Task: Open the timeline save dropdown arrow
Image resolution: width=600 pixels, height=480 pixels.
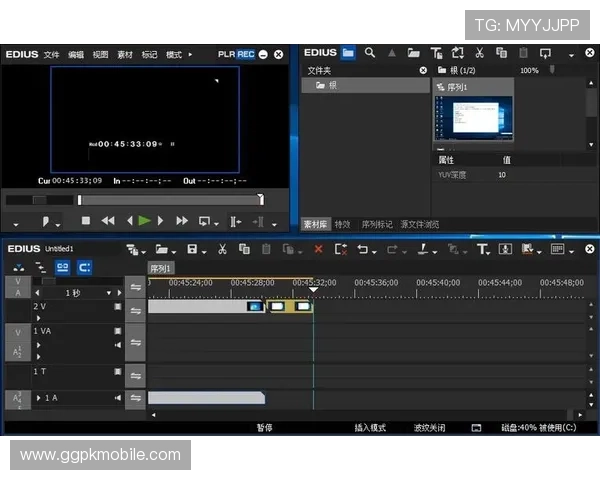Action: 204,250
